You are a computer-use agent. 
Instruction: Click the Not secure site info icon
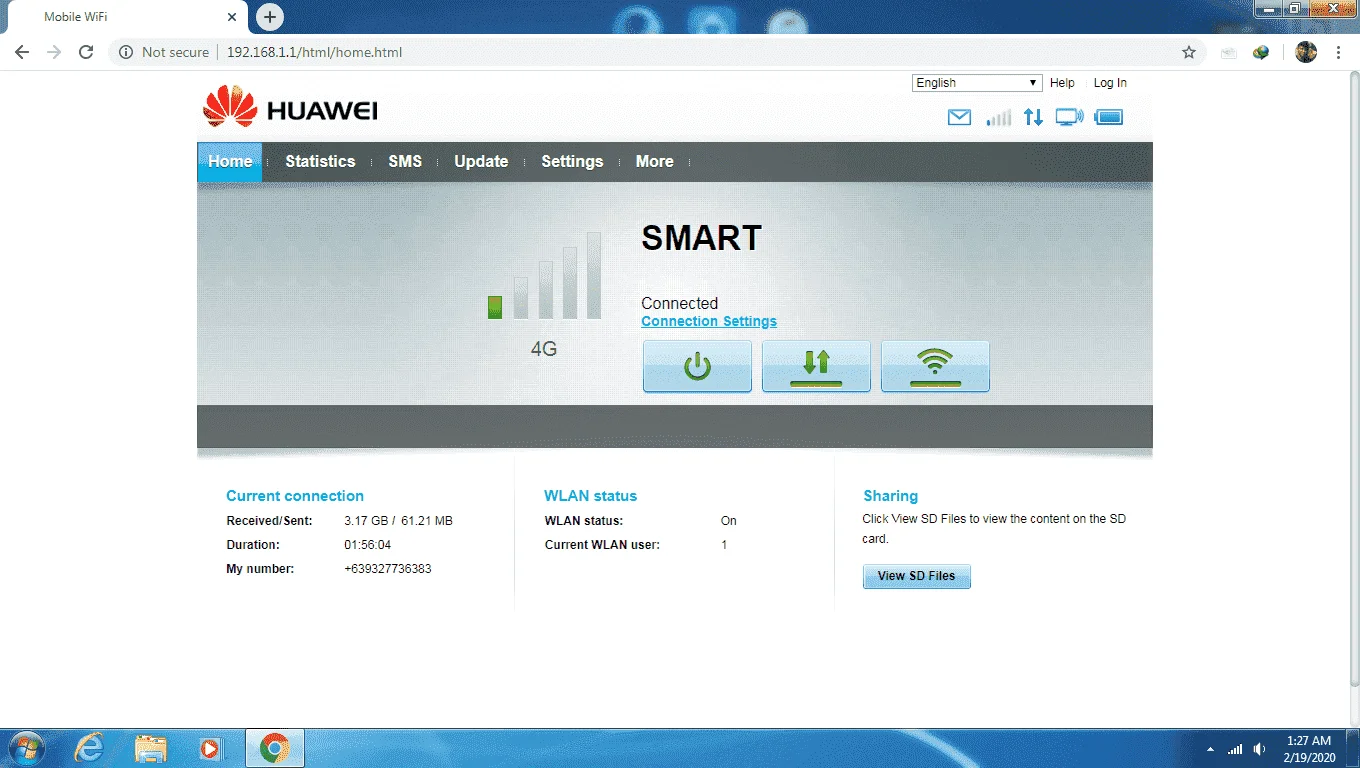(x=126, y=52)
